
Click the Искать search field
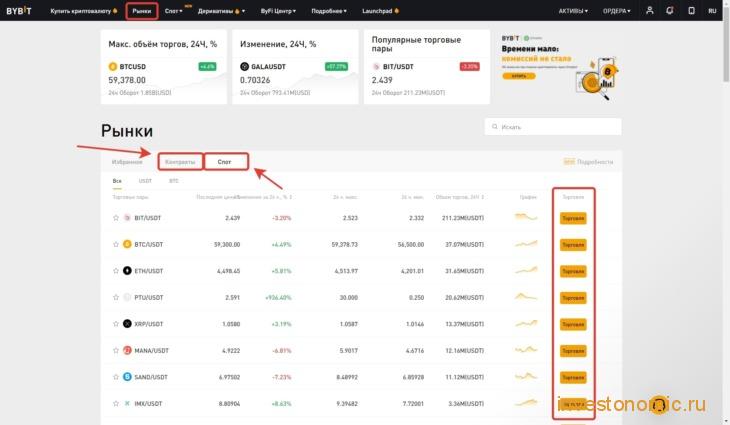click(553, 127)
